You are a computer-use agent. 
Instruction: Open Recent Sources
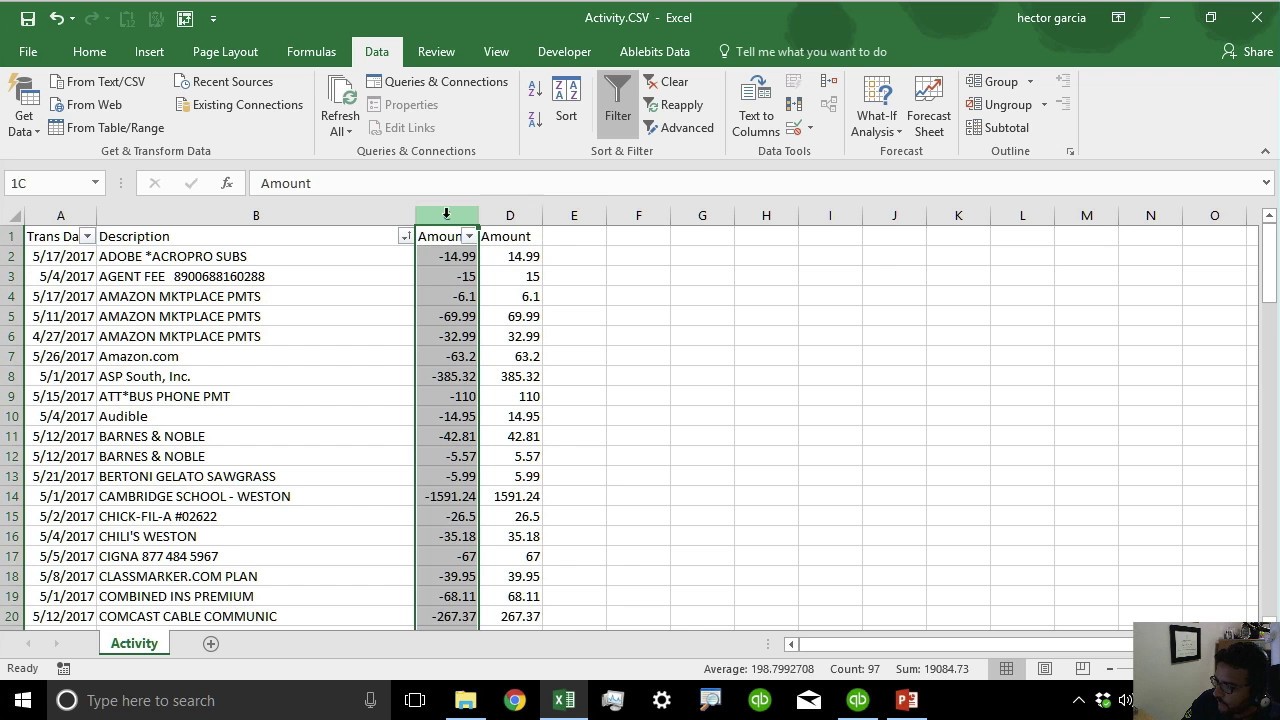click(x=223, y=82)
